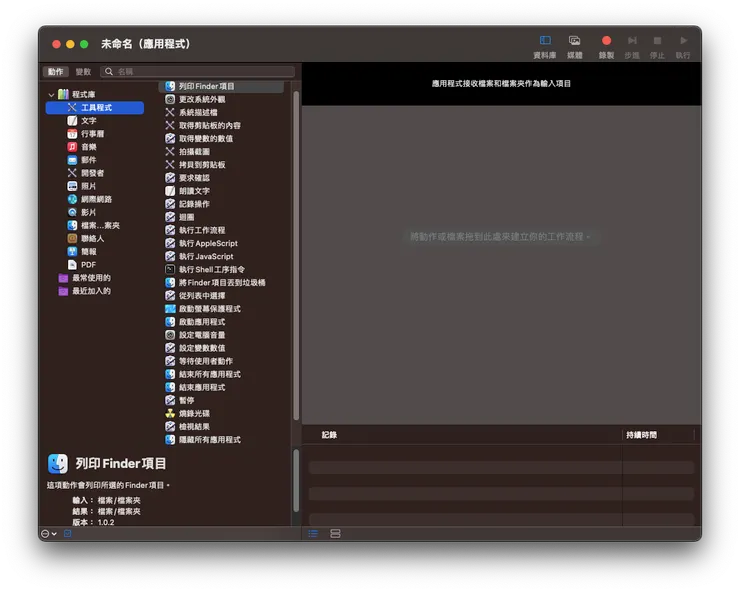The image size is (740, 592).
Task: Select the 拷貝到剪貼板 action
Action: point(195,165)
